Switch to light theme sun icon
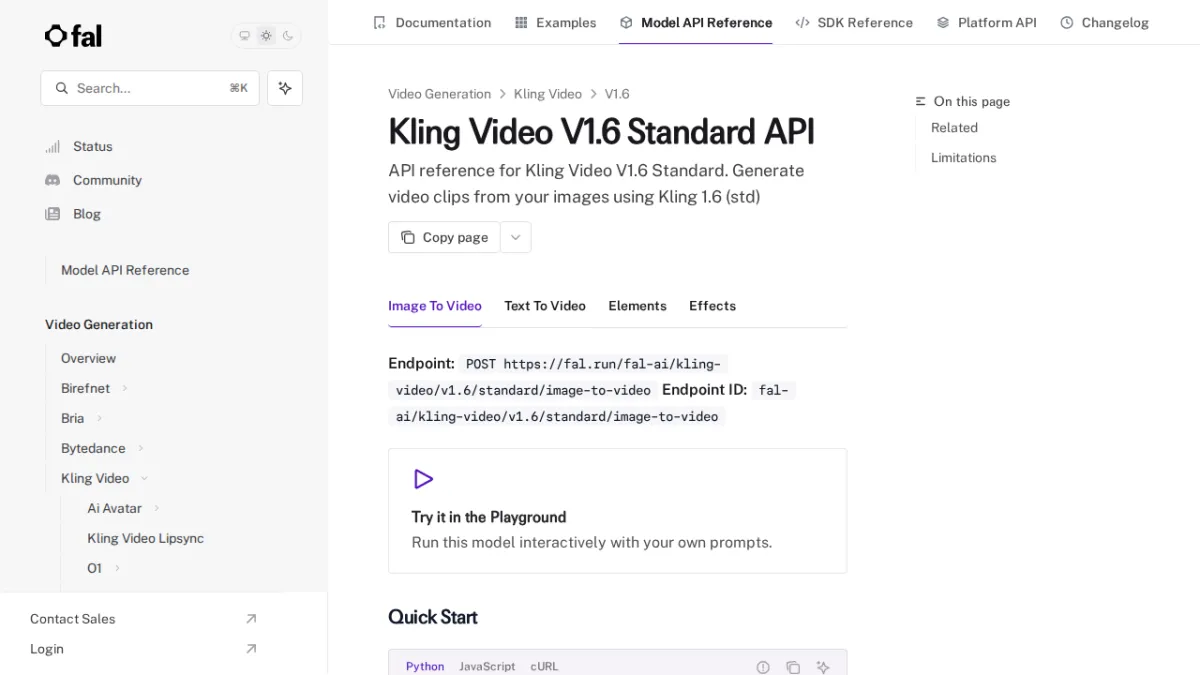 (x=266, y=36)
